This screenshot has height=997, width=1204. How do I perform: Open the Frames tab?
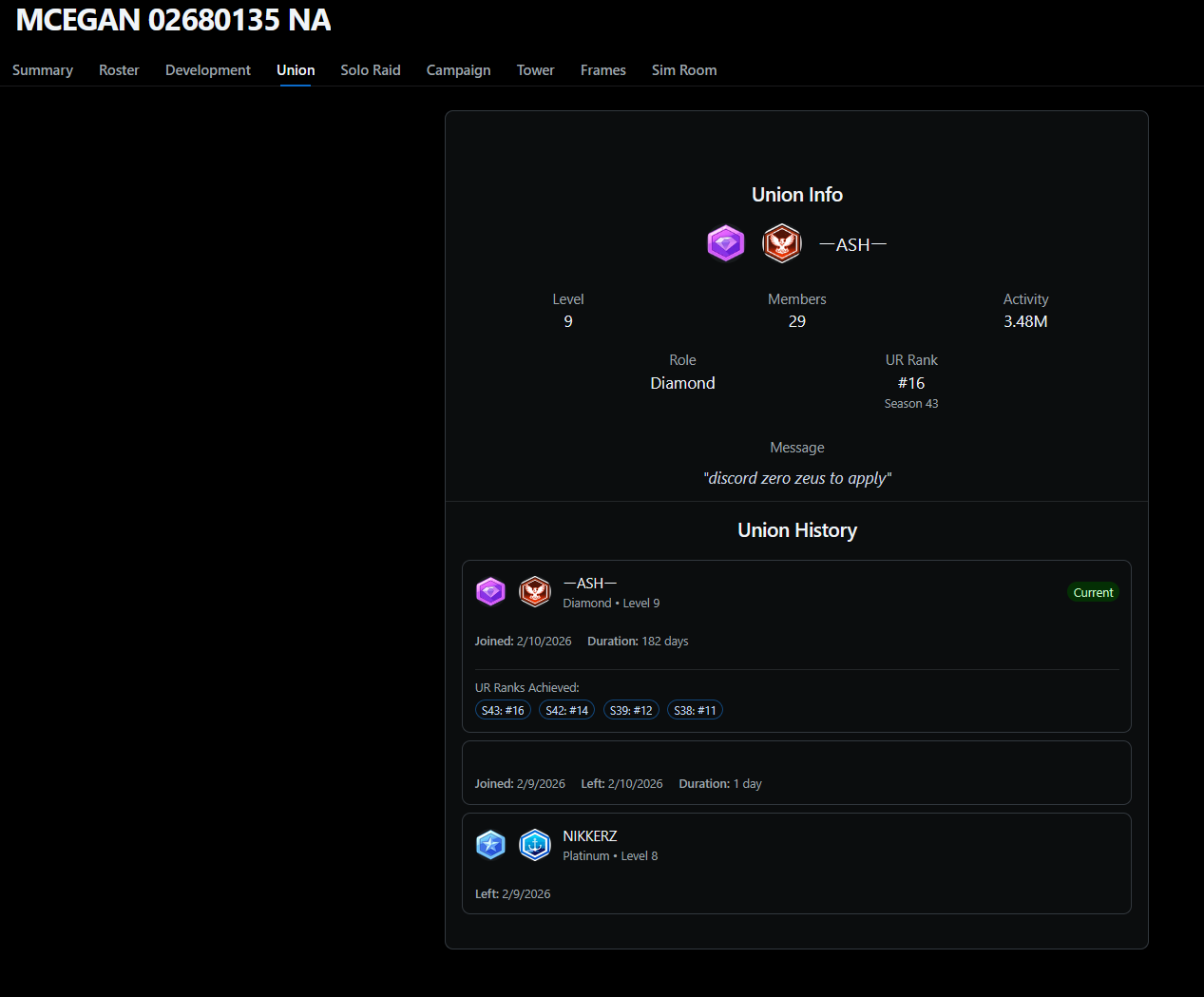(x=603, y=70)
